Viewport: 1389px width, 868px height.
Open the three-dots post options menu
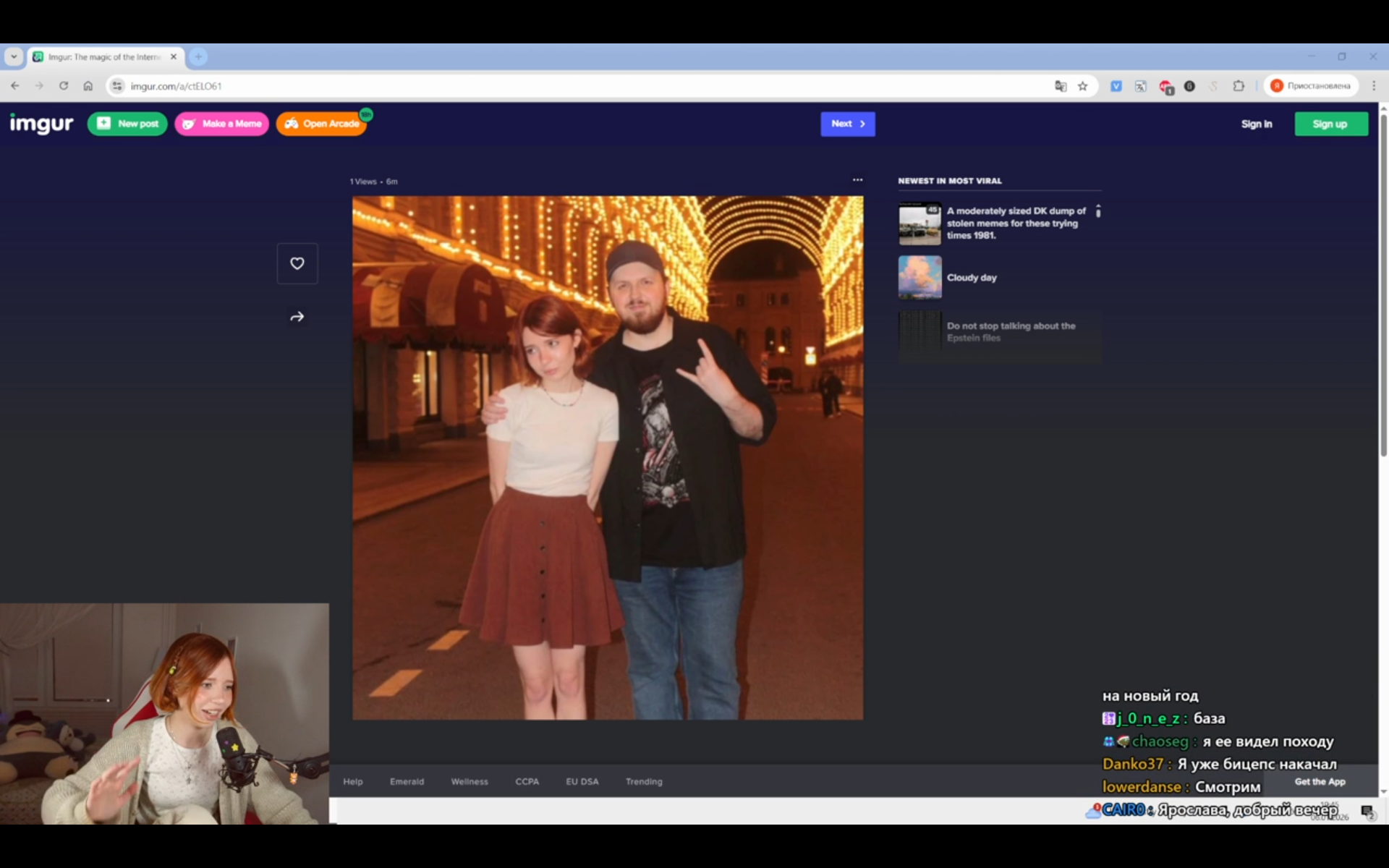tap(857, 180)
